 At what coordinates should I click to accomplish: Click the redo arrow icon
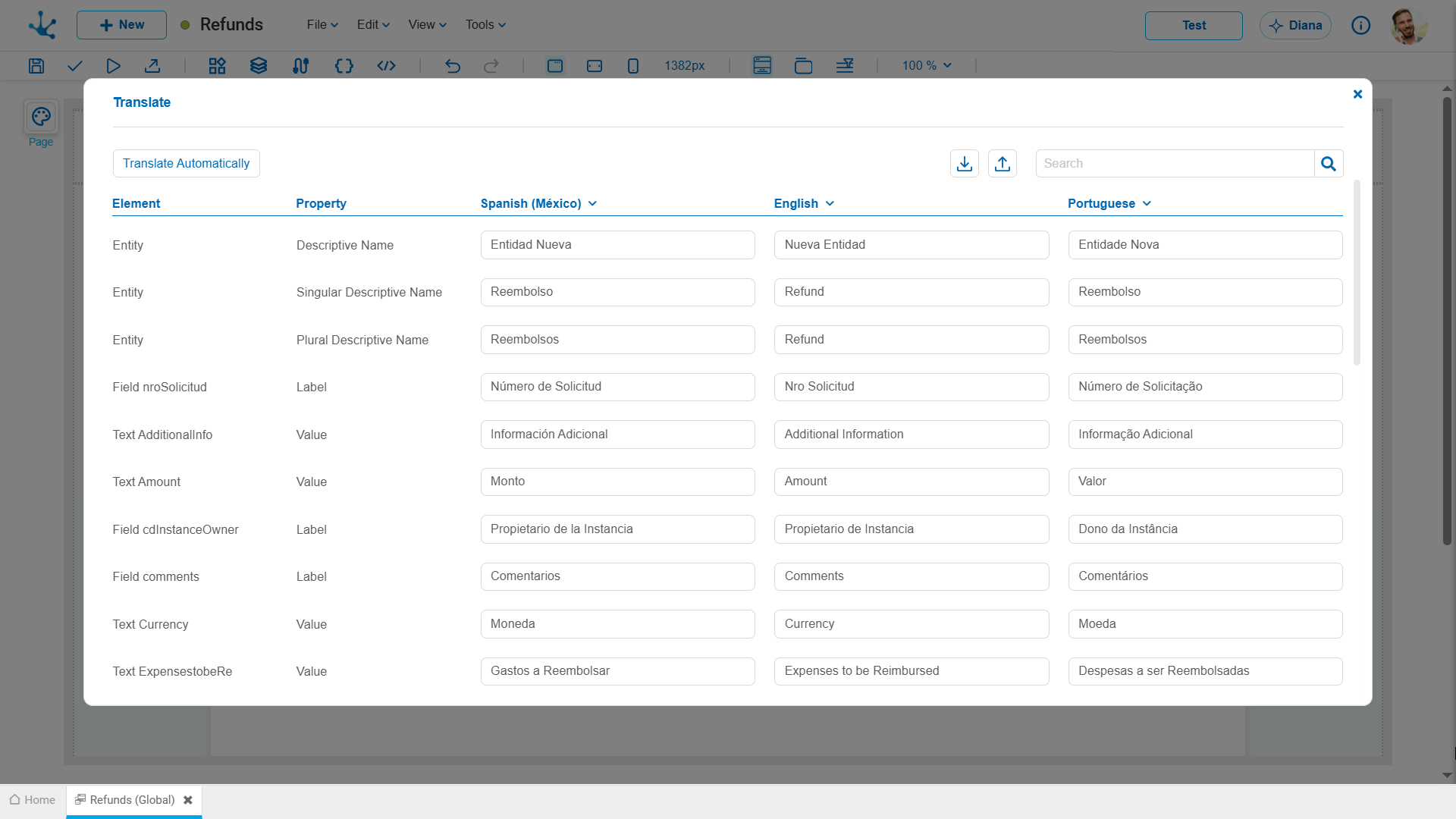[x=491, y=66]
